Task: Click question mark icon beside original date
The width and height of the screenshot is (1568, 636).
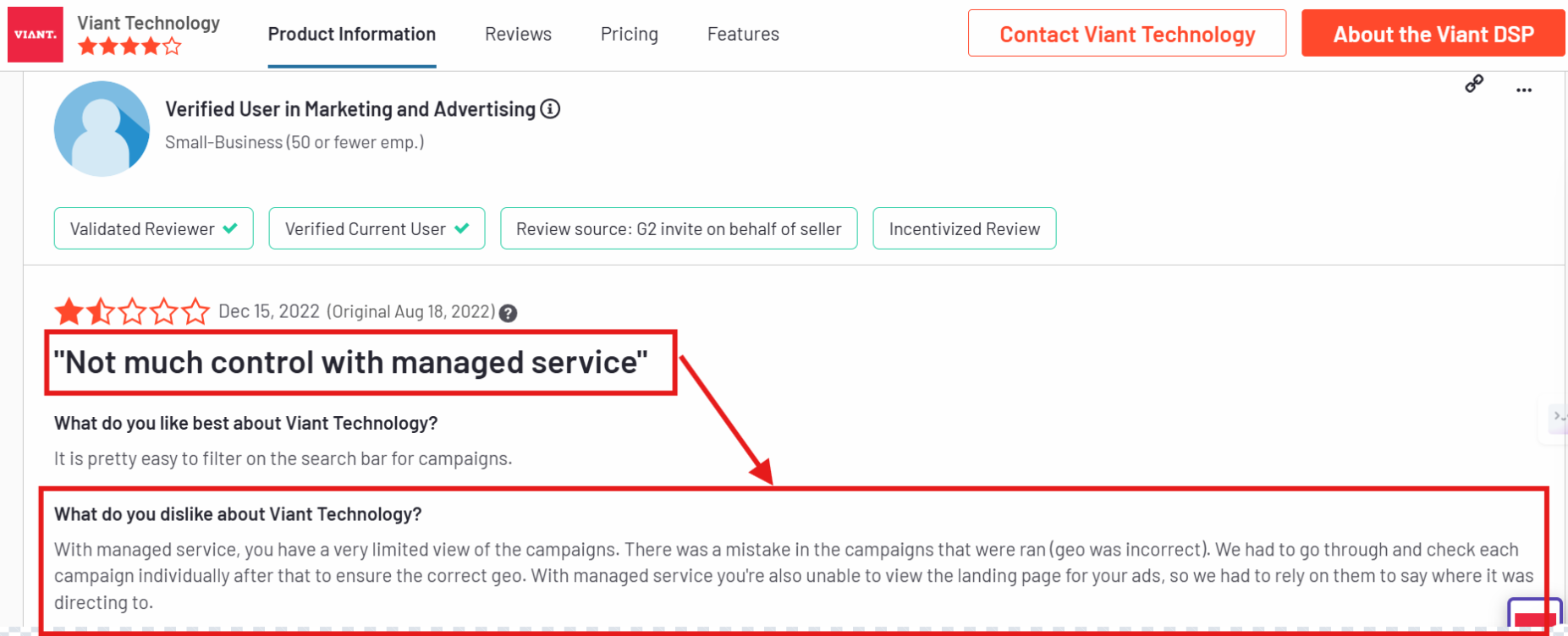Action: [x=508, y=313]
